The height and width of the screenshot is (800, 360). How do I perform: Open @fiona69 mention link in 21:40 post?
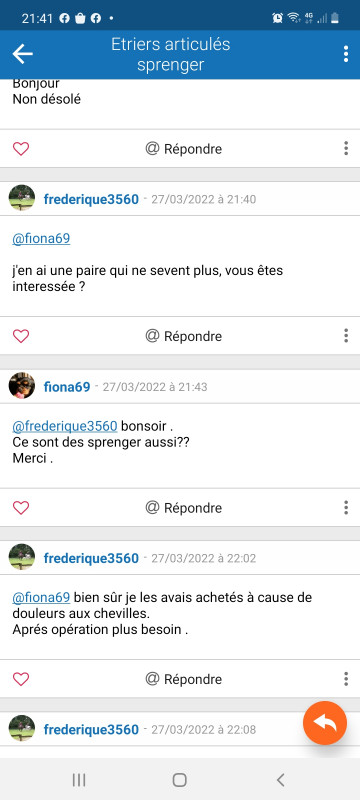(x=41, y=239)
